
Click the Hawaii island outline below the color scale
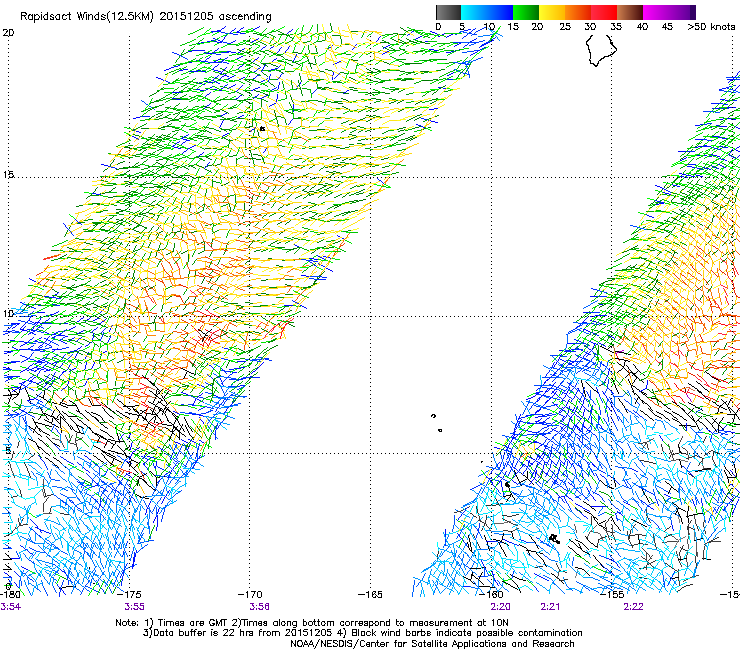pyautogui.click(x=602, y=50)
